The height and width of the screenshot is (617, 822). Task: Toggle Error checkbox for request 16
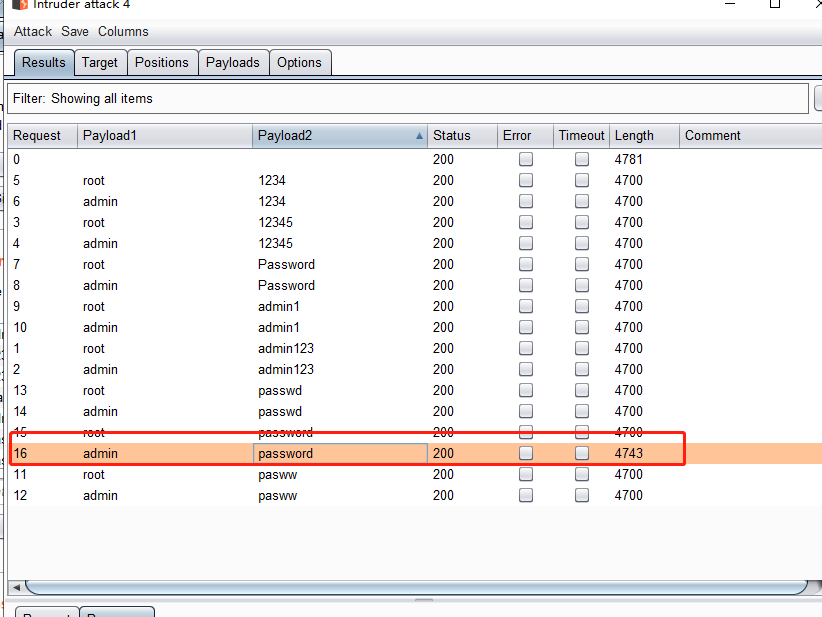(x=526, y=453)
